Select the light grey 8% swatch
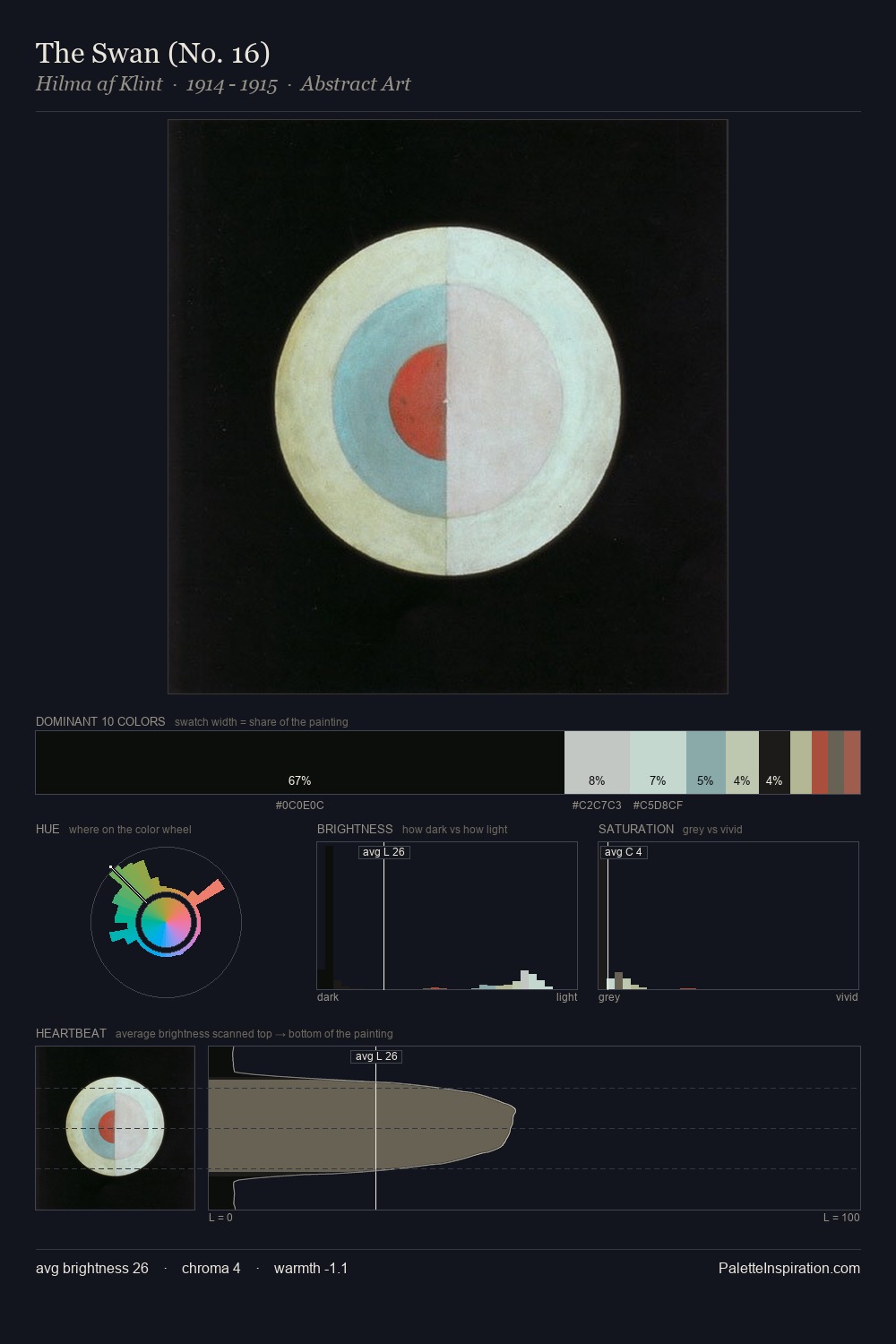This screenshot has width=896, height=1344. coord(597,762)
